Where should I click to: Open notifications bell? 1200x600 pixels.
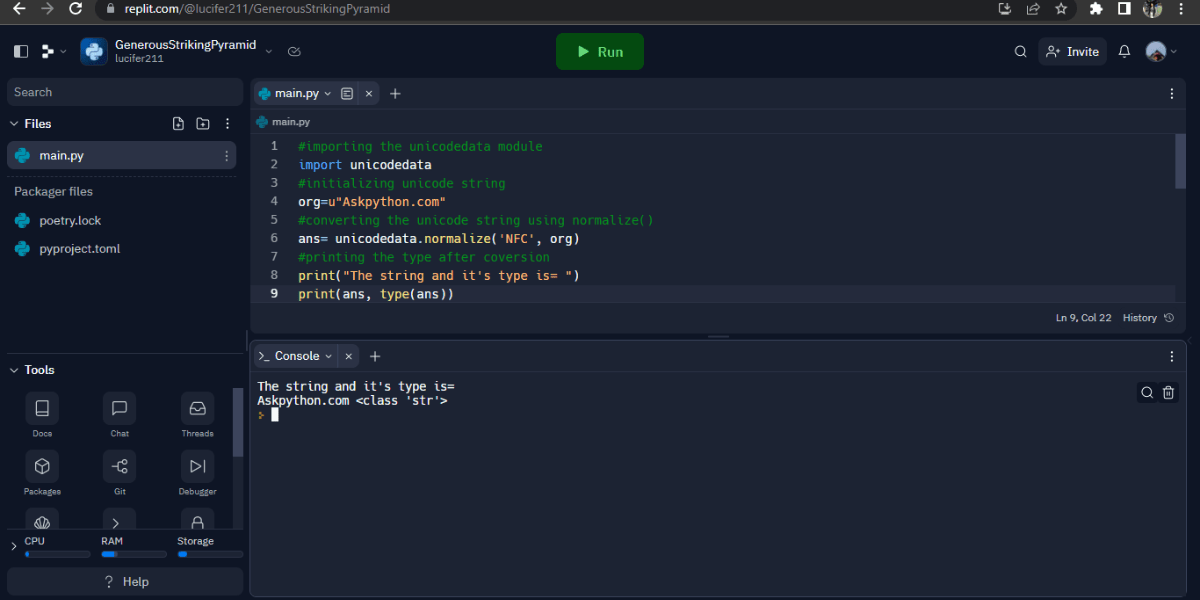(x=1124, y=51)
